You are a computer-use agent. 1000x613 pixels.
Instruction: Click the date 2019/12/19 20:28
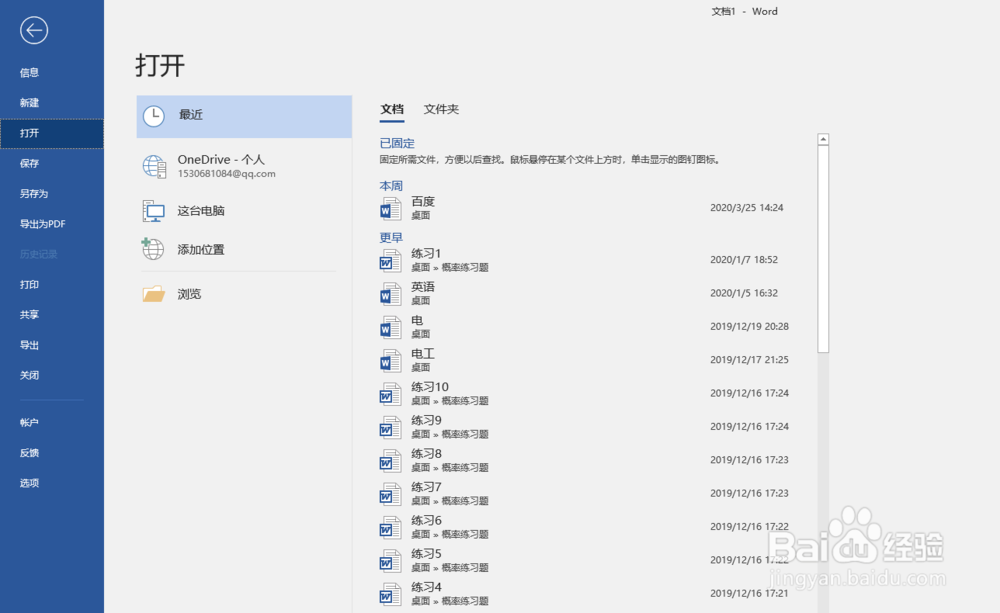(749, 327)
